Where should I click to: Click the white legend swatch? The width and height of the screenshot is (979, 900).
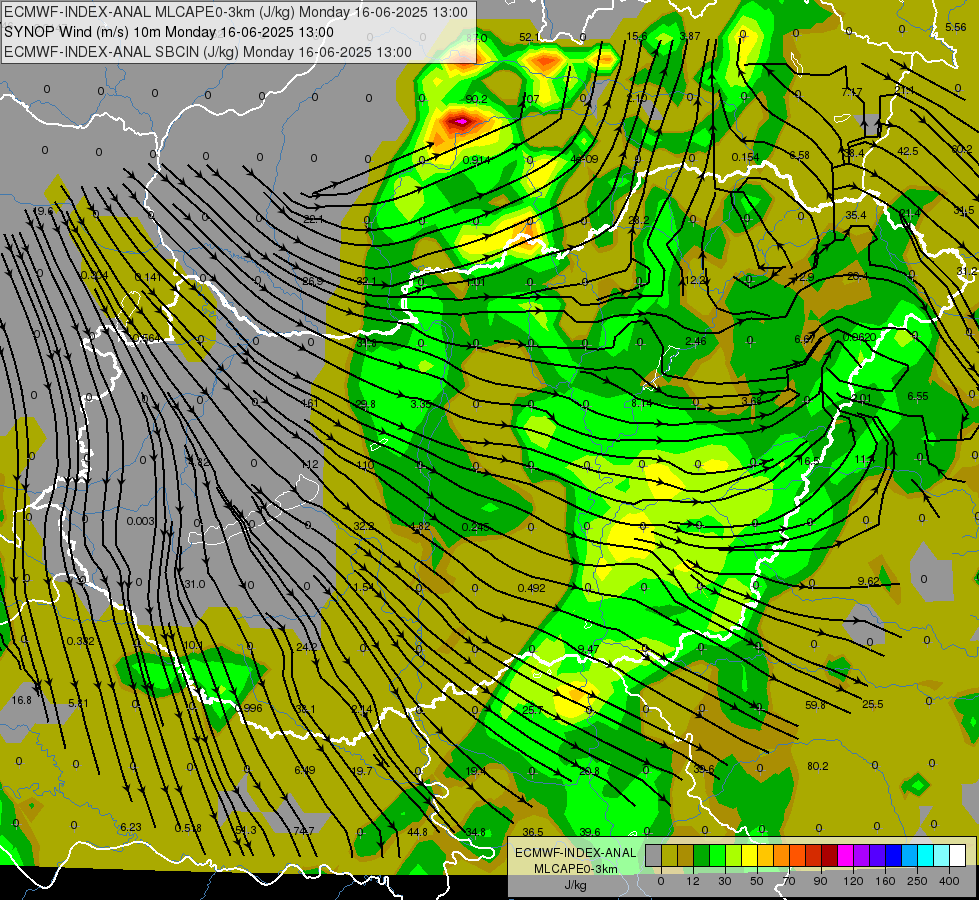[x=958, y=855]
